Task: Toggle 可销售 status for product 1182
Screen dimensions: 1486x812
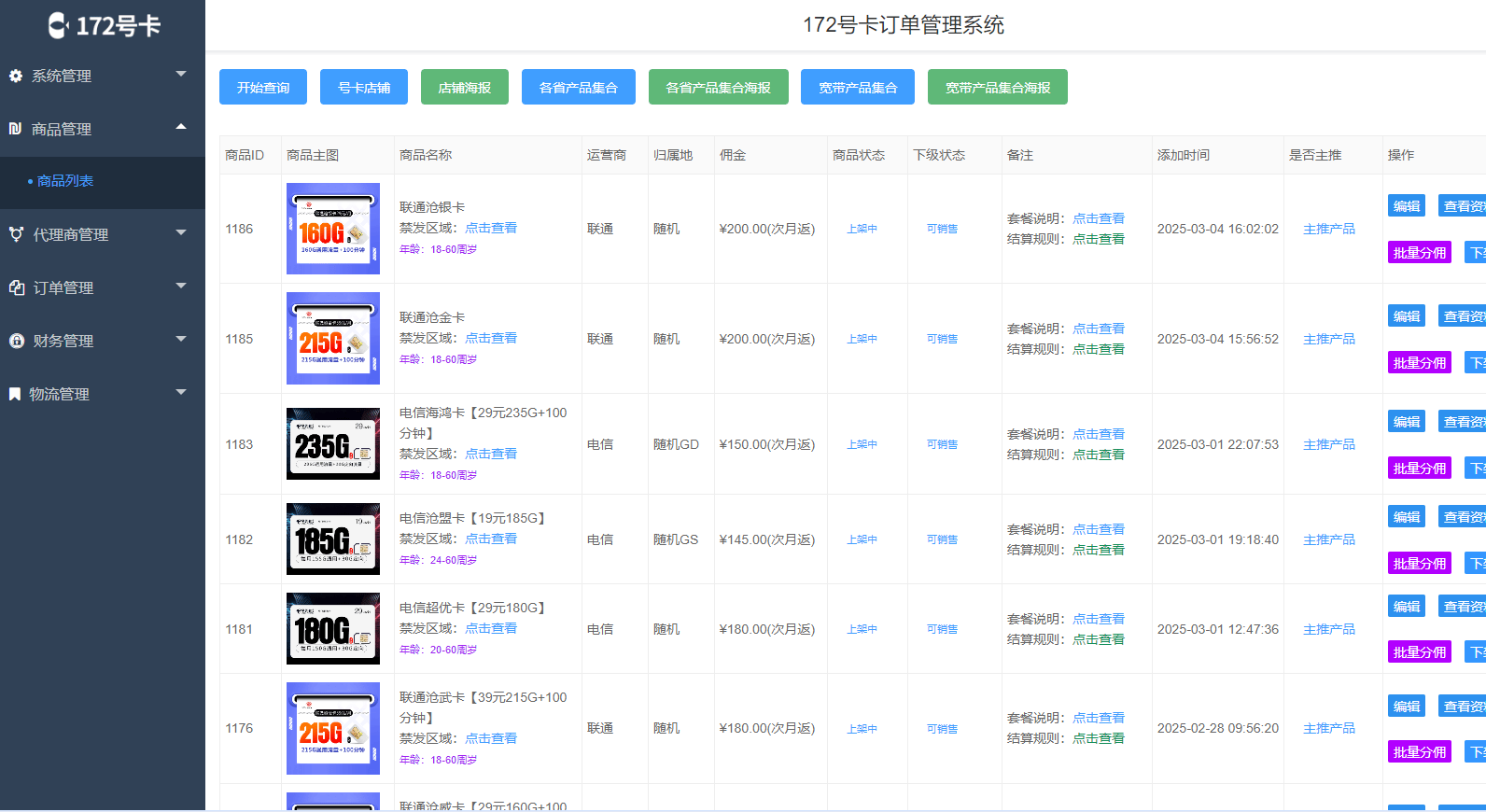Action: pos(942,539)
